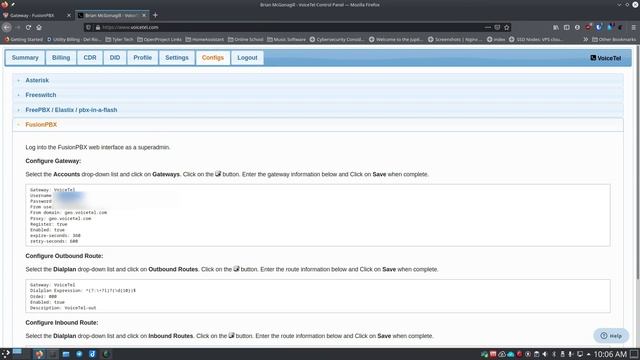Image resolution: width=640 pixels, height=360 pixels.
Task: Open the OpenProject Links bookmark folder
Action: pyautogui.click(x=159, y=39)
